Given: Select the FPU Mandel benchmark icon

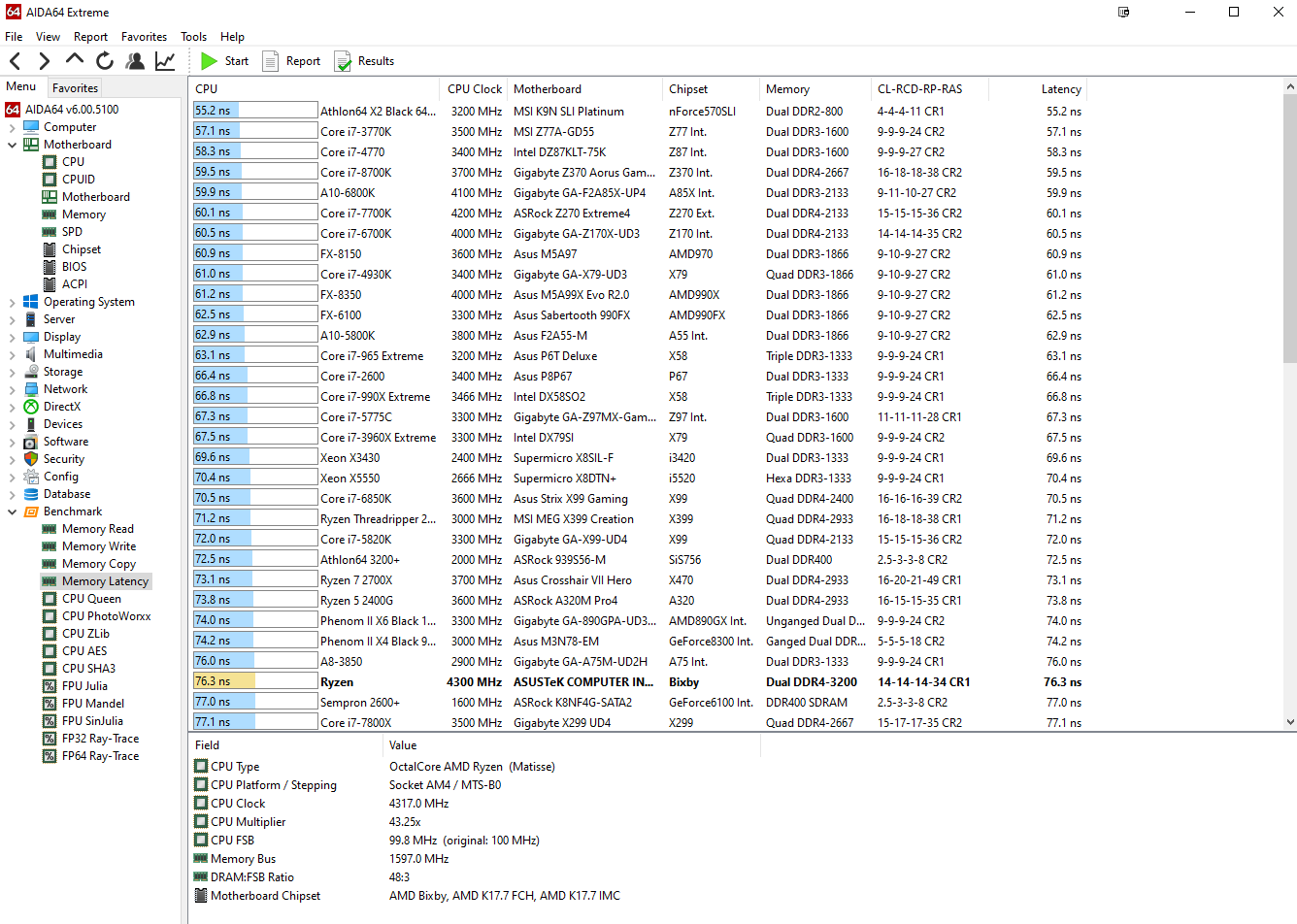Looking at the screenshot, I should point(50,704).
